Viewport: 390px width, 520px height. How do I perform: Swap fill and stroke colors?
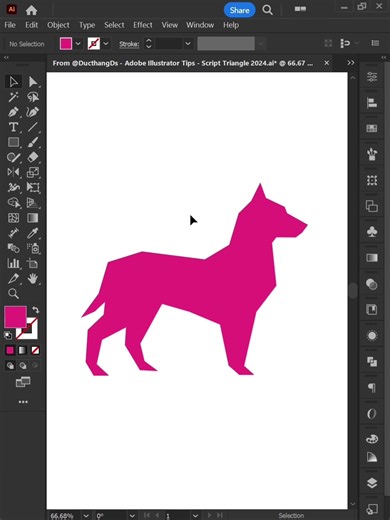point(35,310)
